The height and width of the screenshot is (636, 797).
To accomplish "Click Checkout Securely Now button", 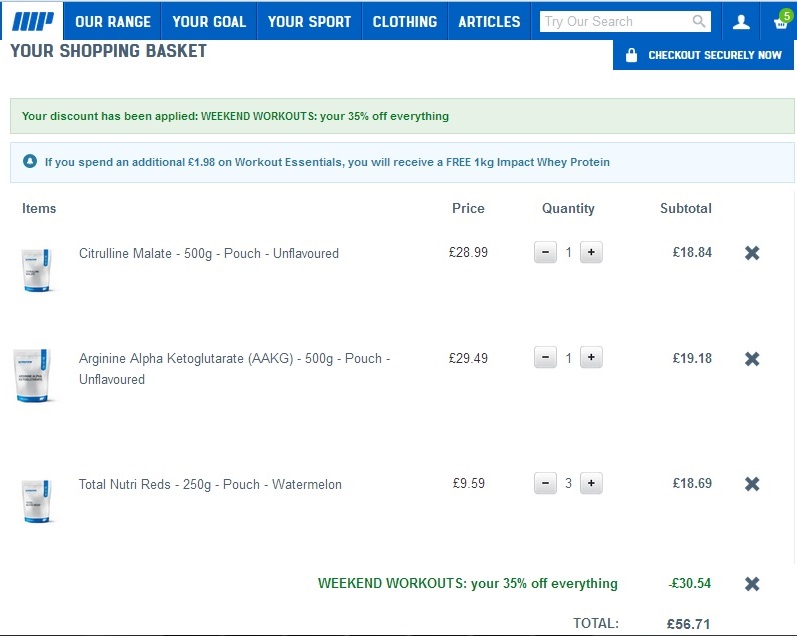I will point(704,55).
